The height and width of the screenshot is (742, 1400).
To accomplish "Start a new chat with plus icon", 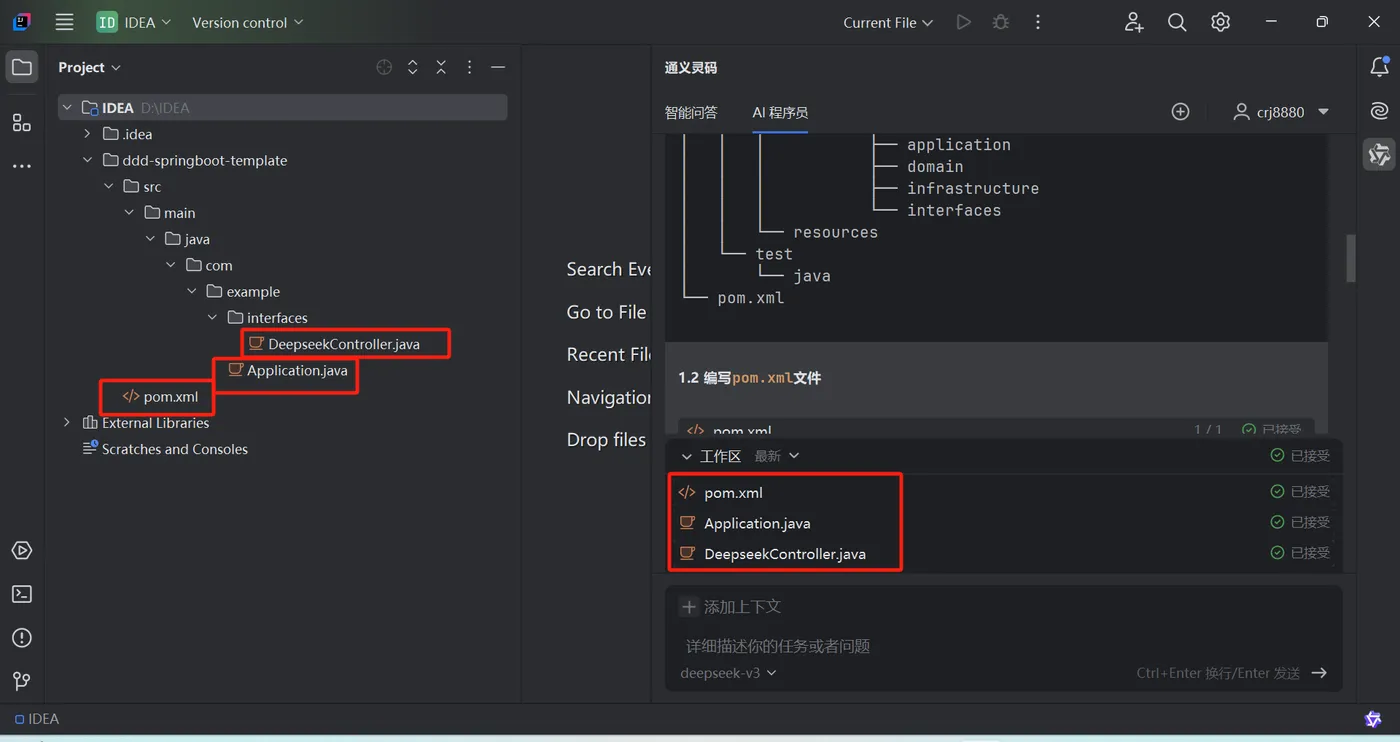I will coord(1180,112).
